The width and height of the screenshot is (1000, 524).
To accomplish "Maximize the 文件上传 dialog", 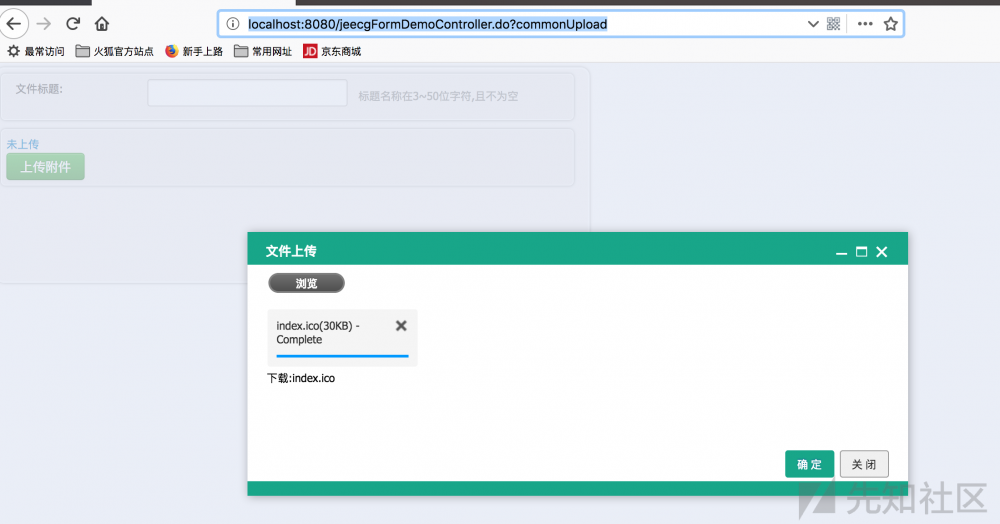I will (x=862, y=252).
